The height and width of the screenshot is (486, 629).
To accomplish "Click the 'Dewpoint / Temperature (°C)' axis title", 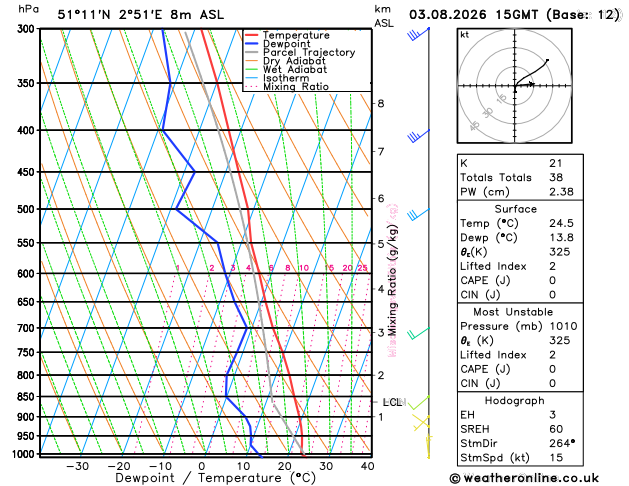I will click(x=215, y=478).
